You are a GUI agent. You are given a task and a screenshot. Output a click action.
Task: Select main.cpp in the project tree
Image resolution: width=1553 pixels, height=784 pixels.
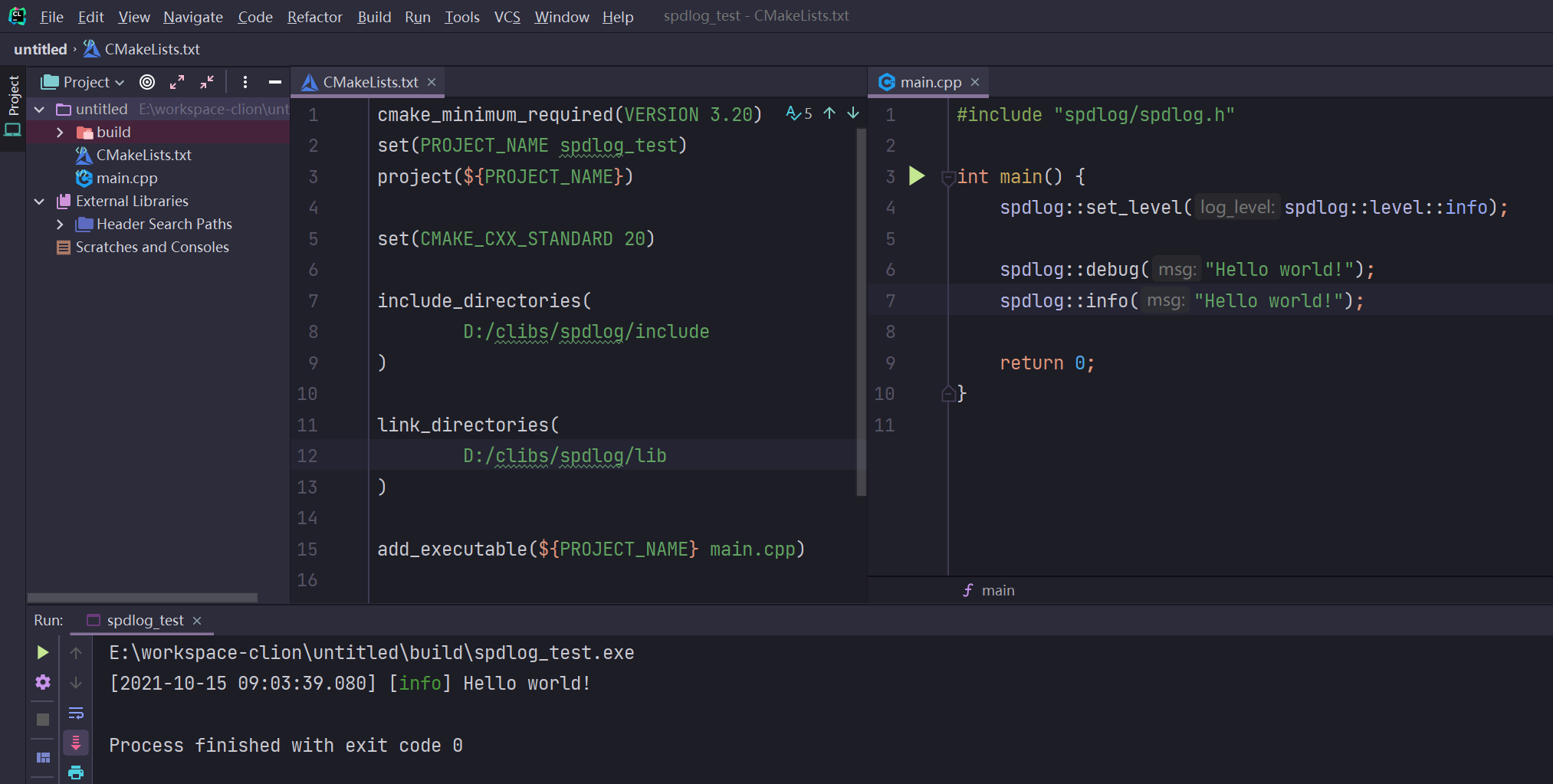(126, 178)
